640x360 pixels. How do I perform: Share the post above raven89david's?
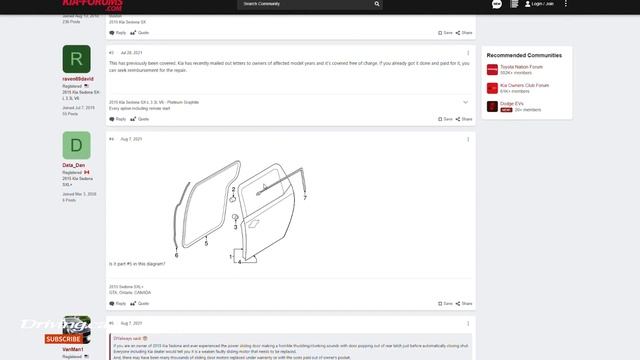pos(464,33)
